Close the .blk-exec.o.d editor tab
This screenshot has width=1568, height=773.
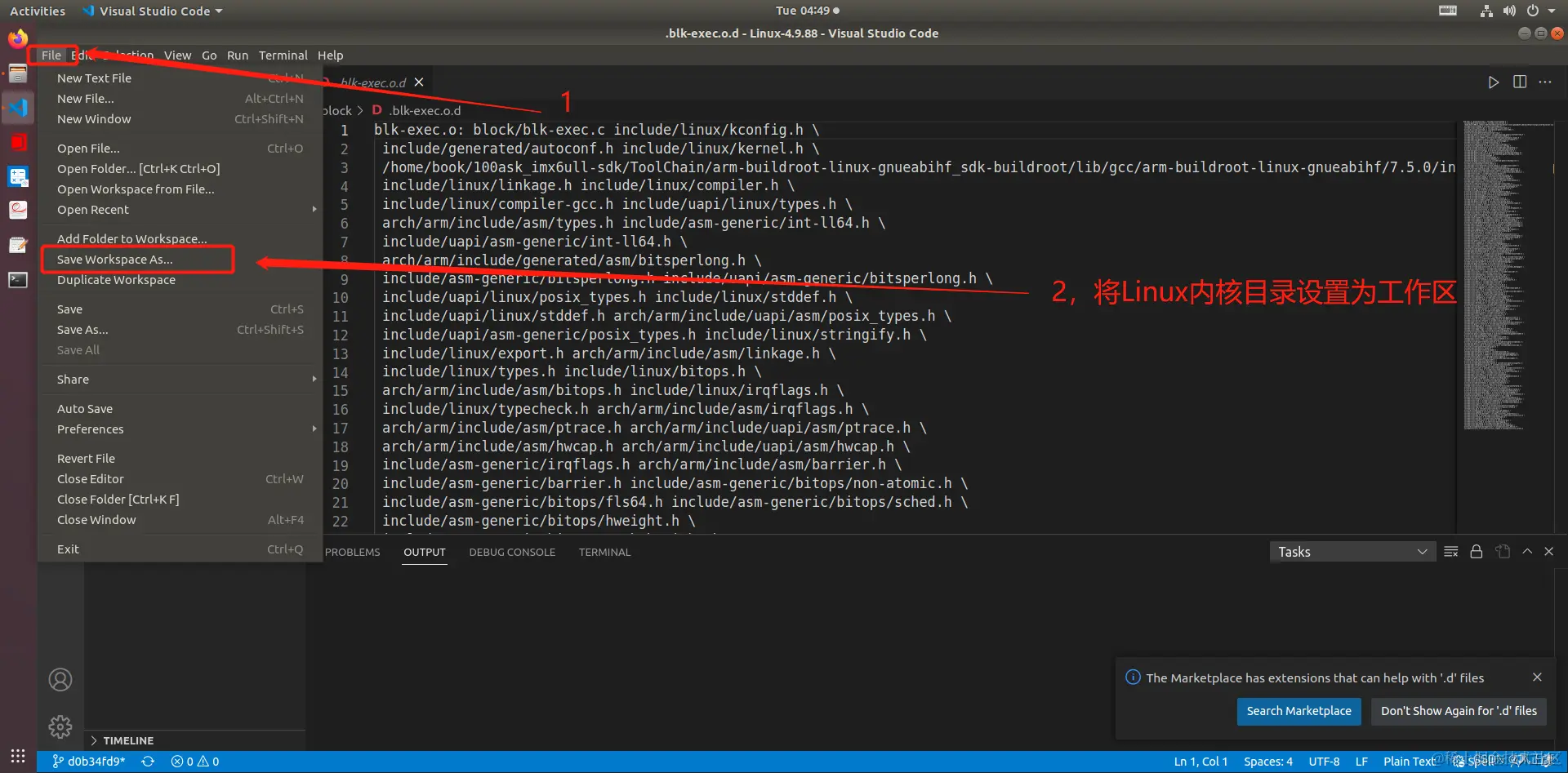click(419, 82)
